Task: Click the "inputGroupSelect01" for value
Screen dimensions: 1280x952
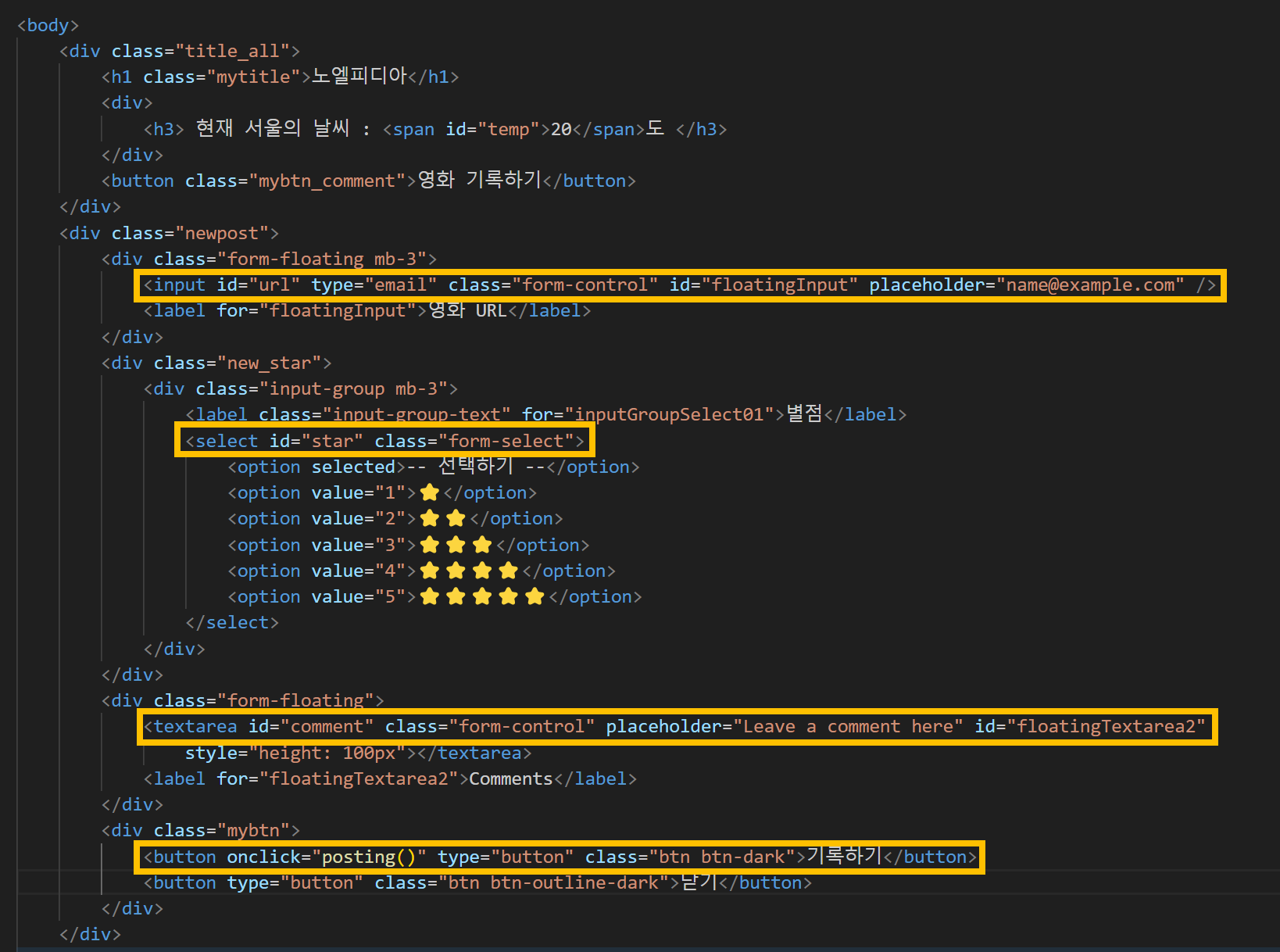Action: pos(669,414)
